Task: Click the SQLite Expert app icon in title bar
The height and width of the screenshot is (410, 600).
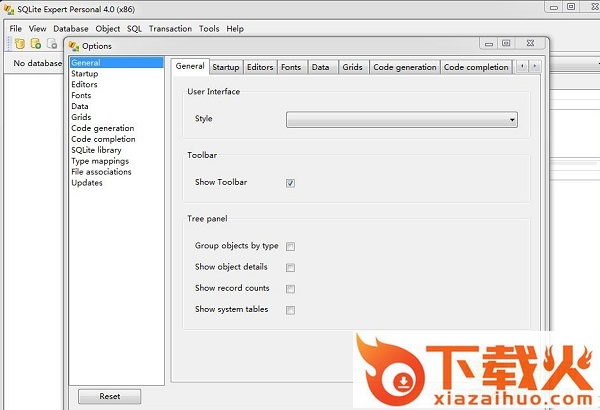Action: [x=7, y=8]
